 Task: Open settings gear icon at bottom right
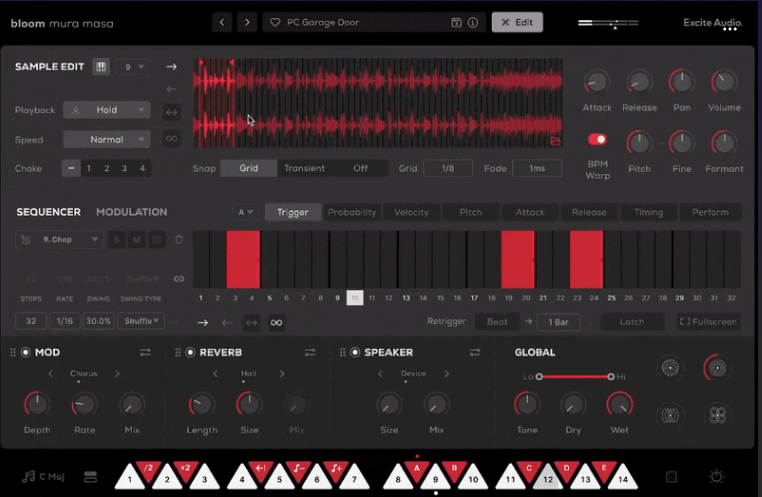point(716,477)
